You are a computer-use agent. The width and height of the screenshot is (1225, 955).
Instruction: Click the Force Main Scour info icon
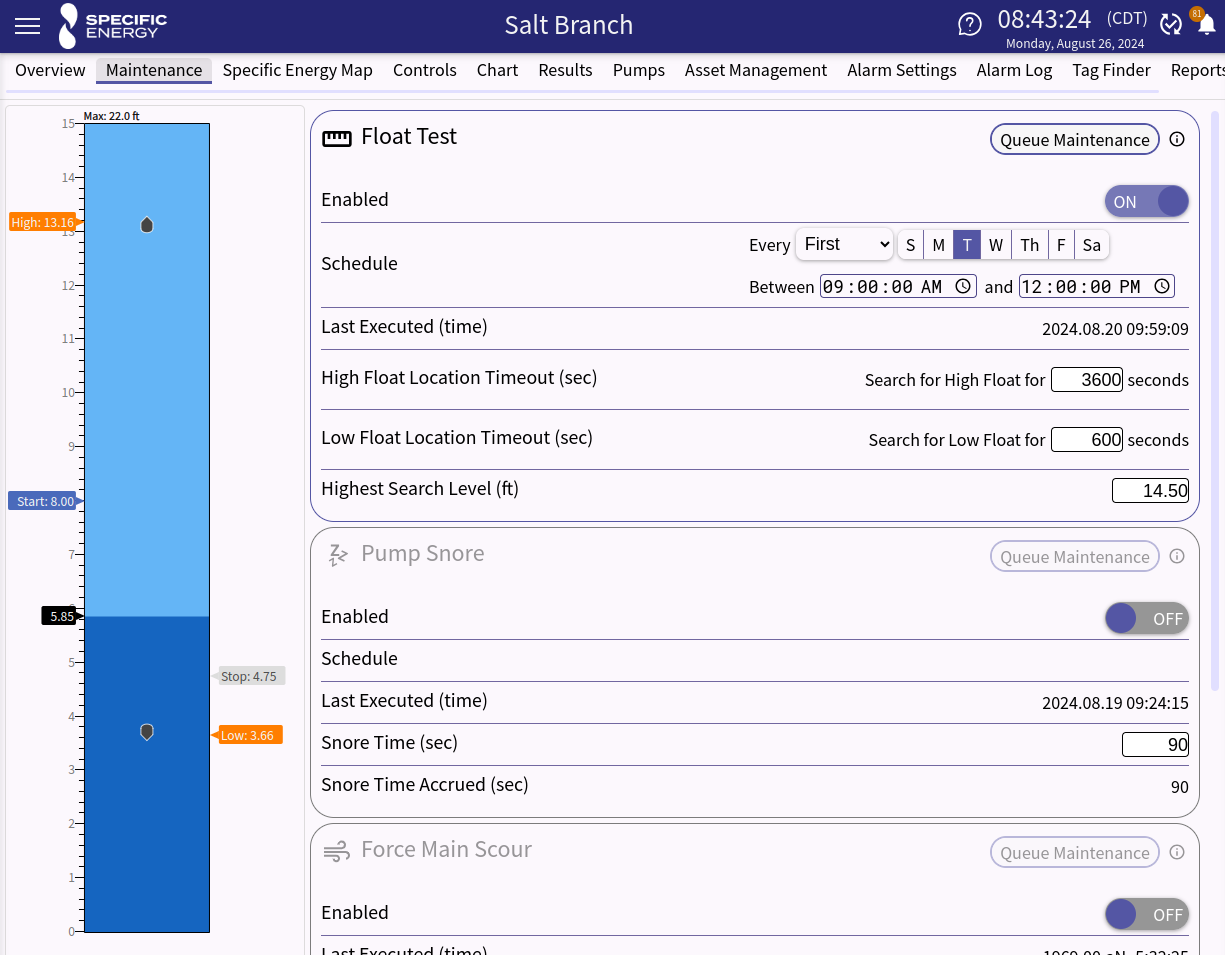(x=1177, y=852)
